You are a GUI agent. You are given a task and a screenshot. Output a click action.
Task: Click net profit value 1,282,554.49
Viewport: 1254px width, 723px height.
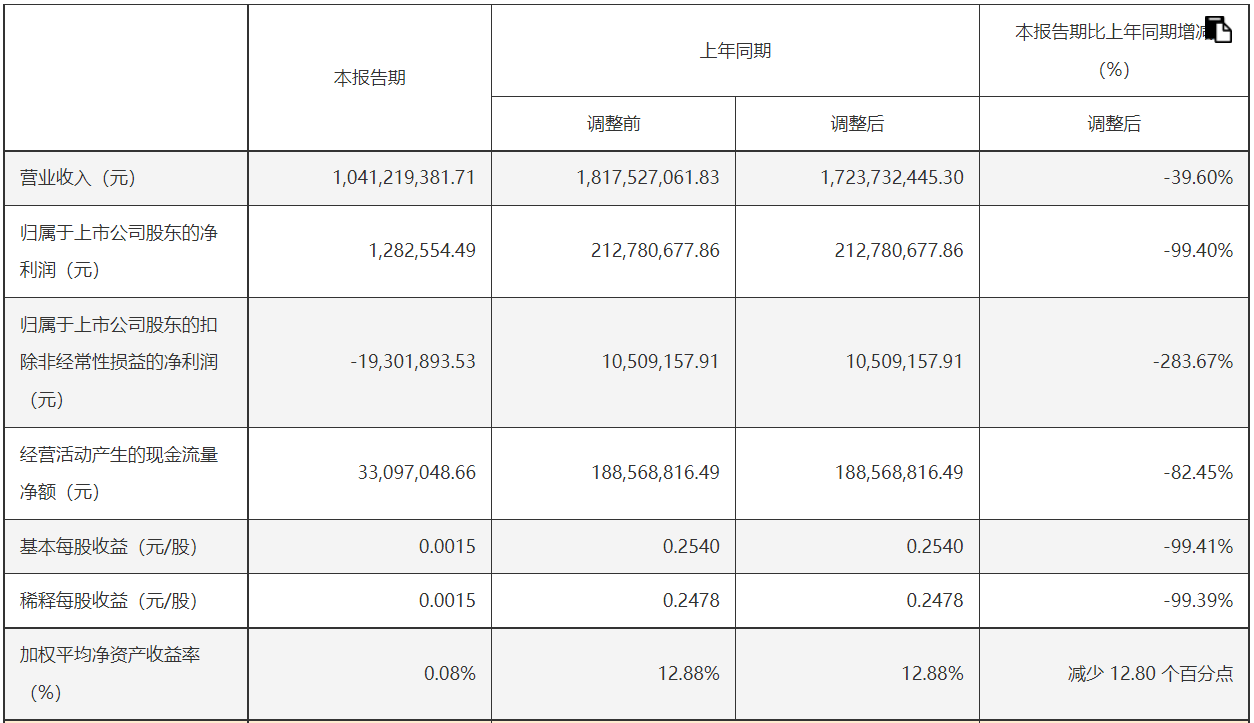[422, 251]
